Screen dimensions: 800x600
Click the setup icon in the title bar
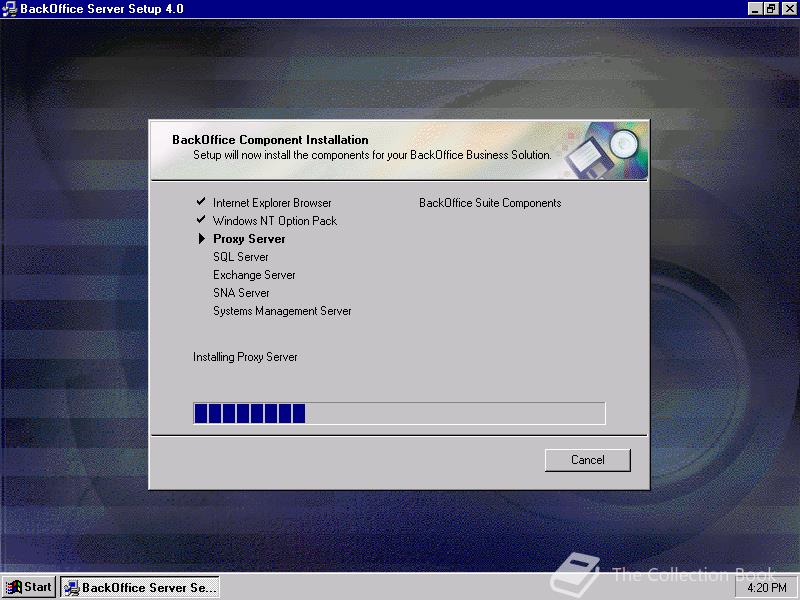point(10,9)
